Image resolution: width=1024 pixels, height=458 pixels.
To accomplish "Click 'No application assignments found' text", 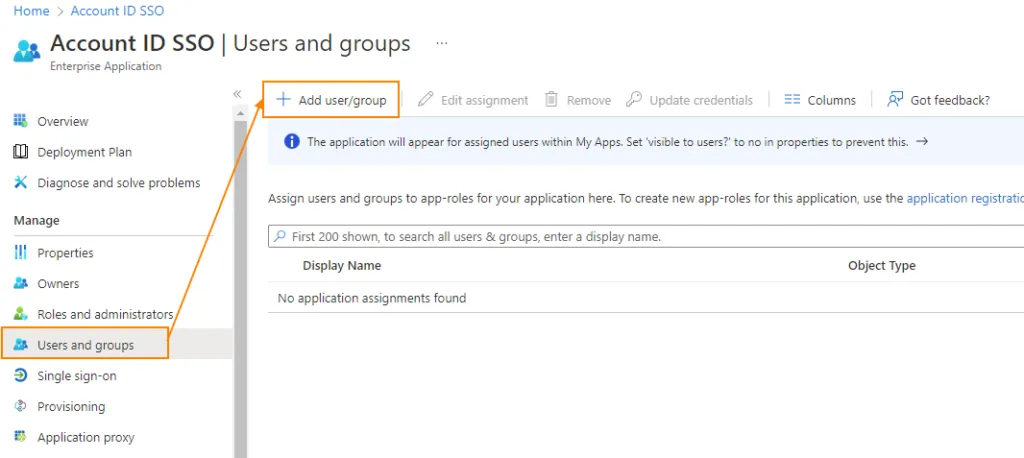I will pos(372,298).
